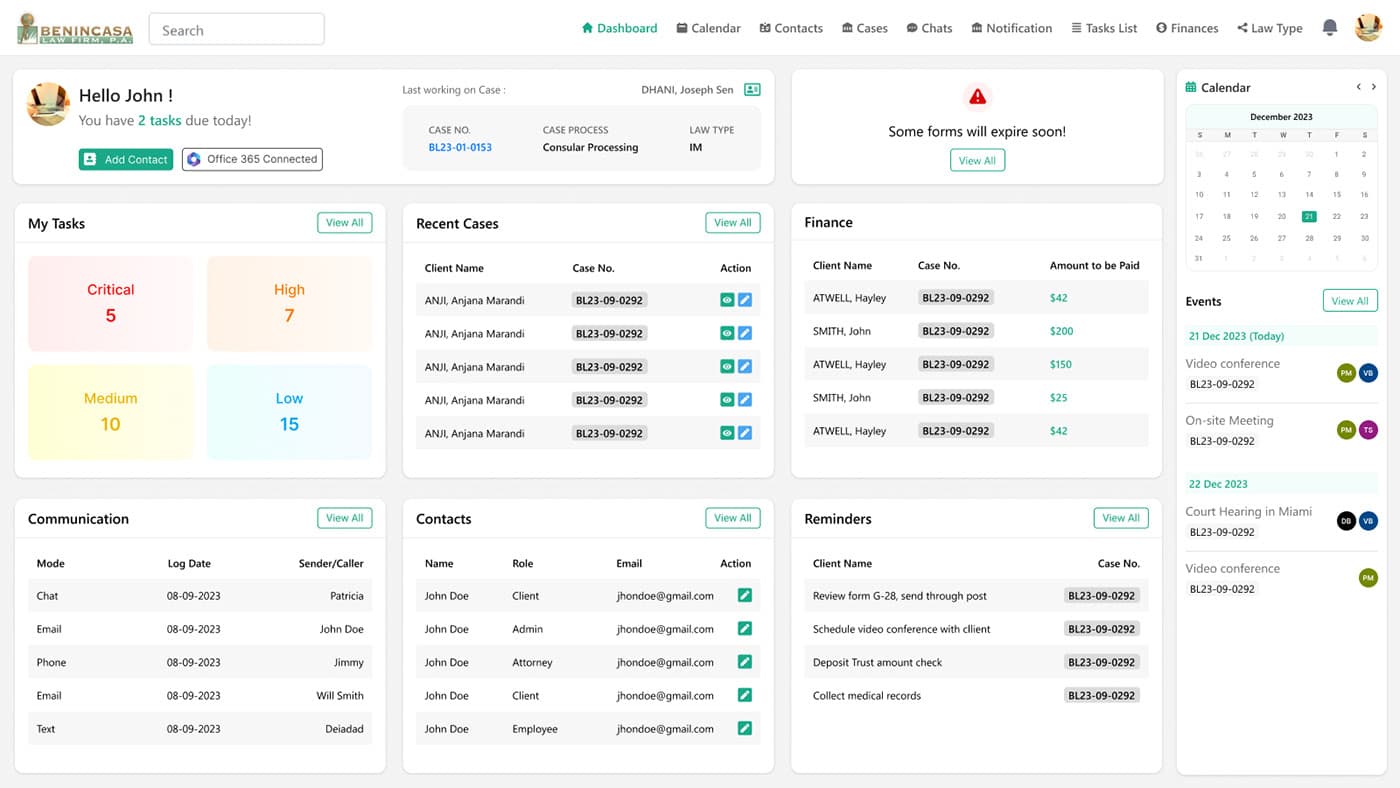Click the PM avatar on the Video conference event
Image resolution: width=1400 pixels, height=788 pixels.
tap(1346, 372)
